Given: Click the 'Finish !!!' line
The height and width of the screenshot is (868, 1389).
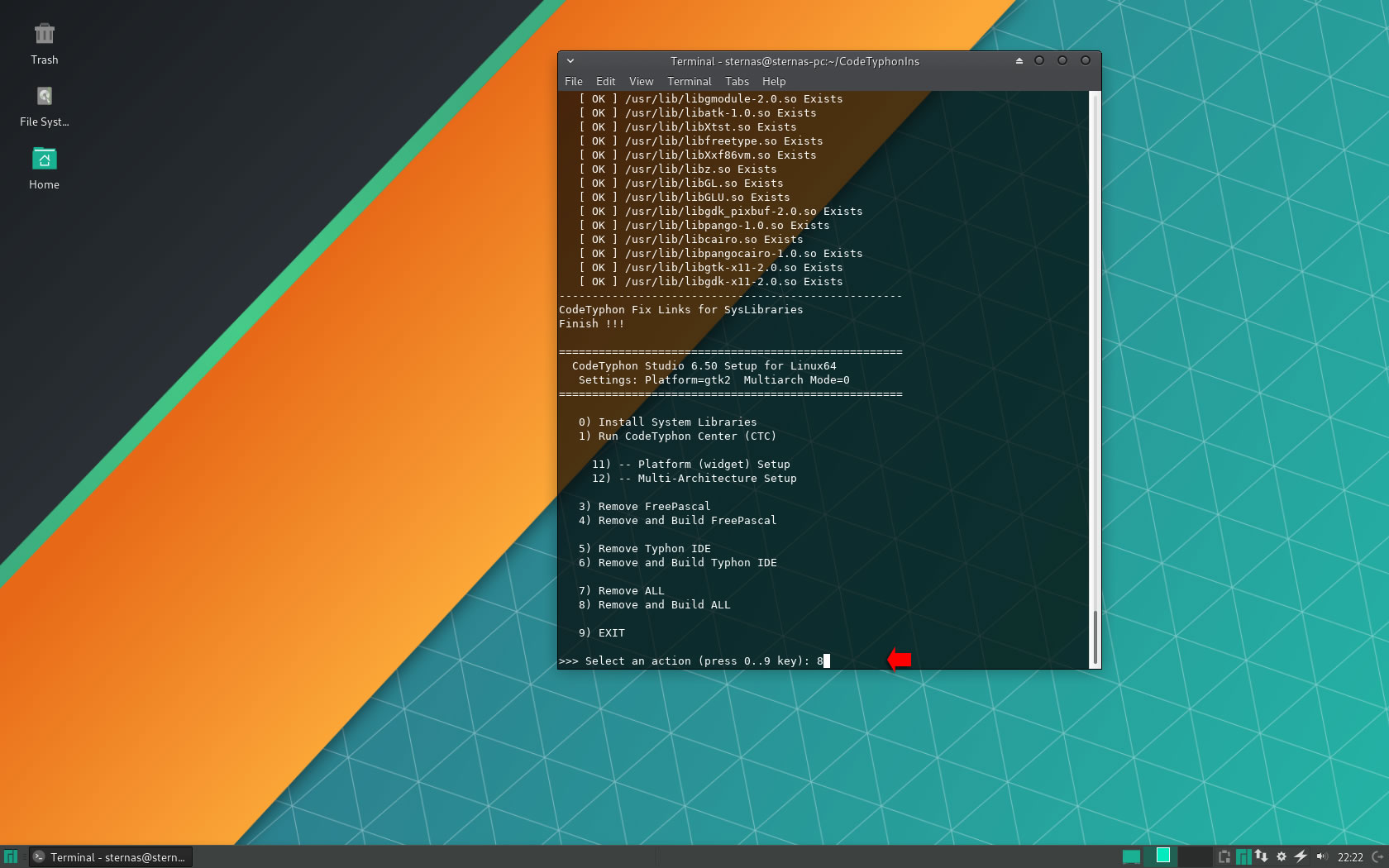Looking at the screenshot, I should click(x=592, y=324).
